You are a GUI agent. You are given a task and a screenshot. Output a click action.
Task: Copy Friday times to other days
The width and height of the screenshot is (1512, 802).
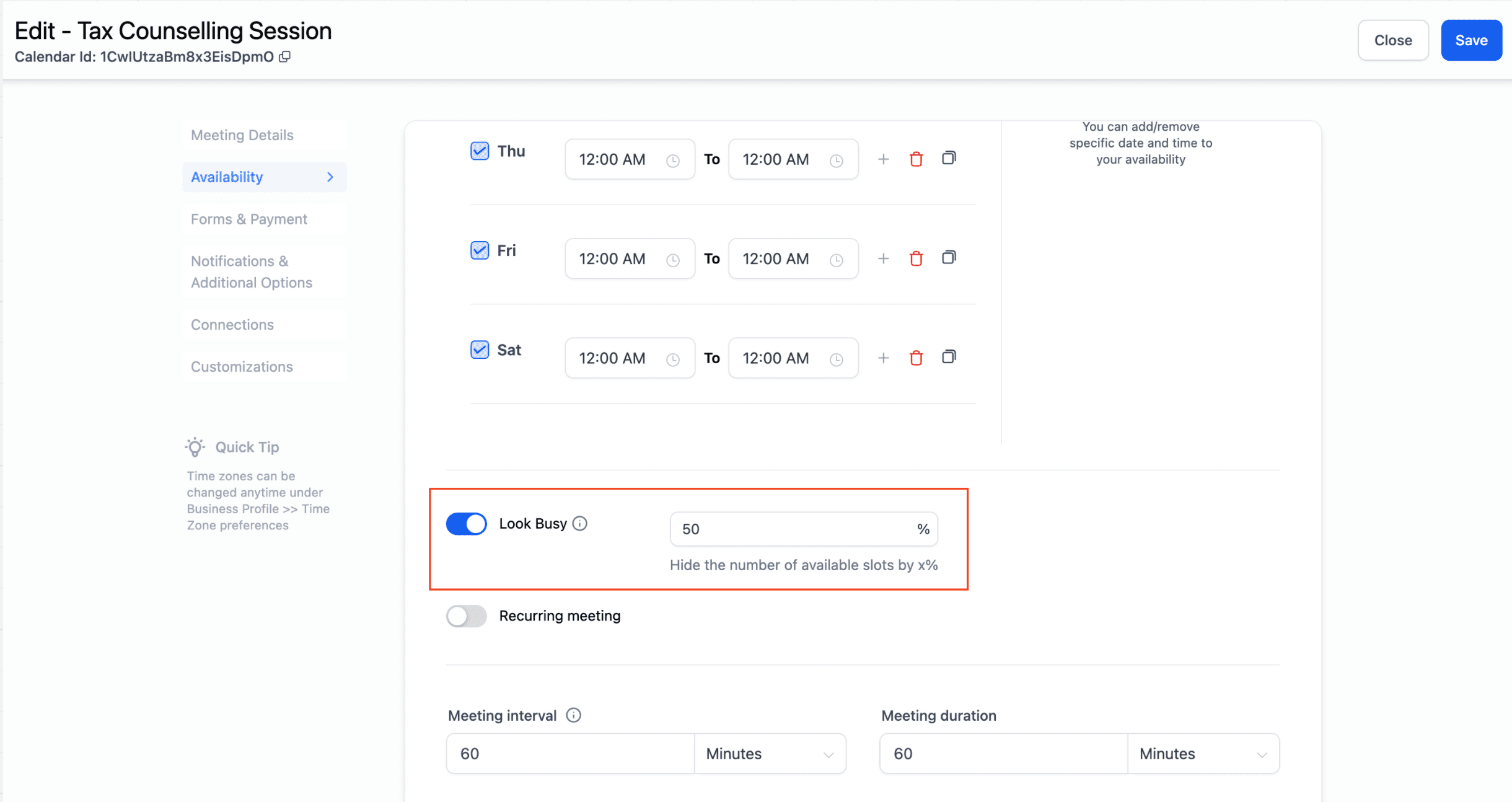pyautogui.click(x=949, y=257)
